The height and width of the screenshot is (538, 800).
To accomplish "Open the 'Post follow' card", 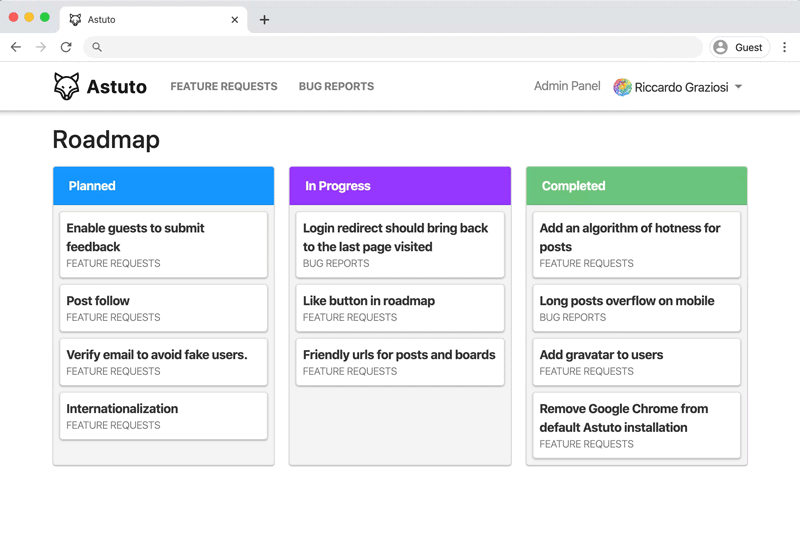I will [x=163, y=307].
